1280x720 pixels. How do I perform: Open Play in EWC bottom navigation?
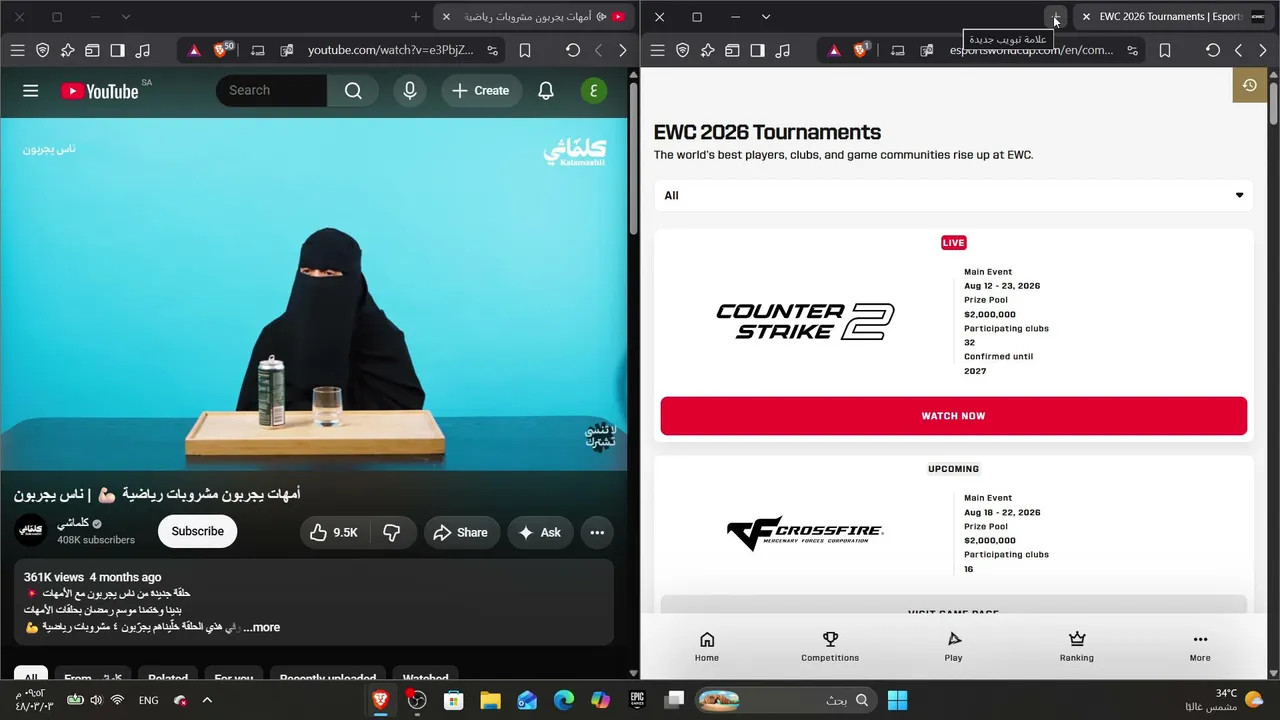click(x=953, y=646)
